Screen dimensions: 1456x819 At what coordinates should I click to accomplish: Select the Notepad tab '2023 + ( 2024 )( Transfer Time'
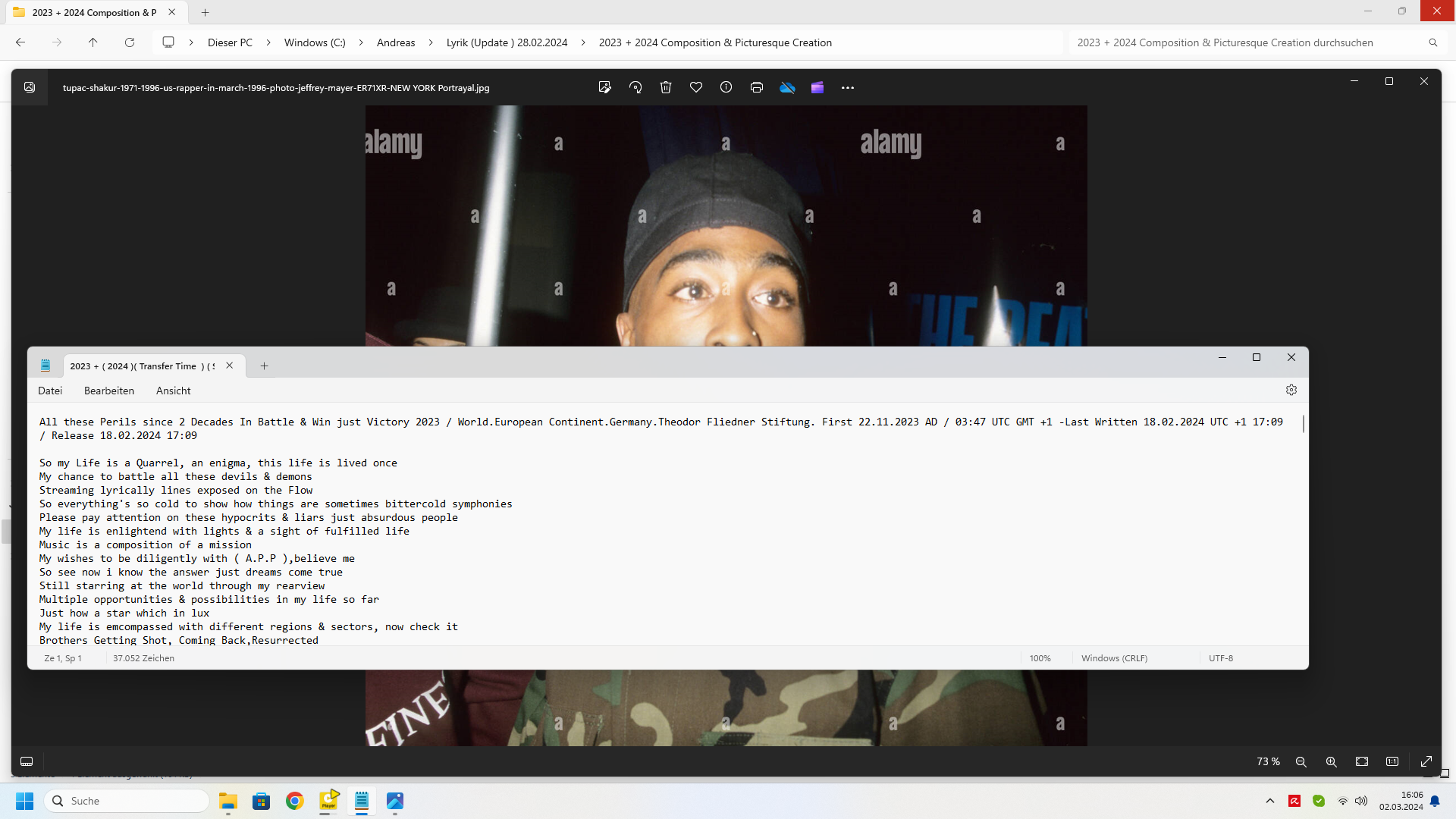click(x=143, y=366)
